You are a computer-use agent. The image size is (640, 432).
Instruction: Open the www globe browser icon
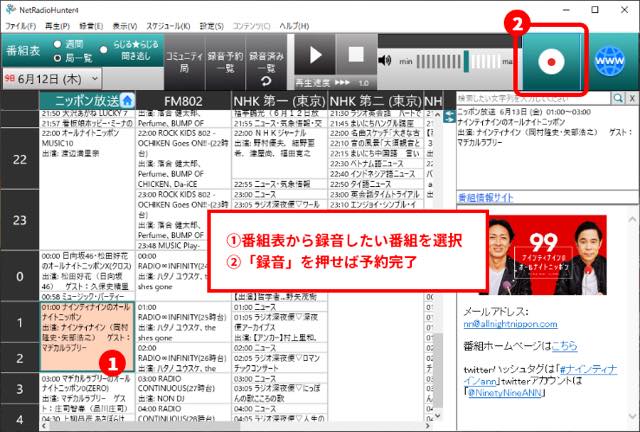(x=609, y=61)
